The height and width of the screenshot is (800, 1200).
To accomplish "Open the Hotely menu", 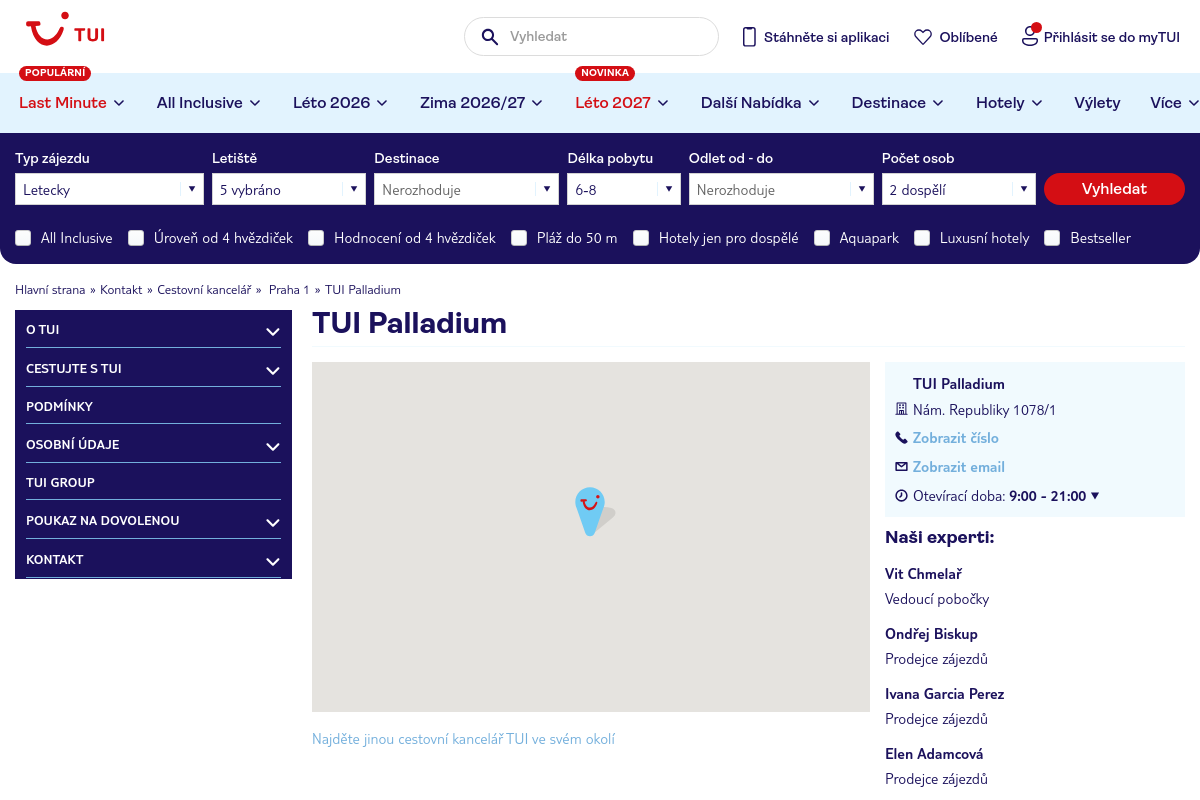I will coord(1009,103).
